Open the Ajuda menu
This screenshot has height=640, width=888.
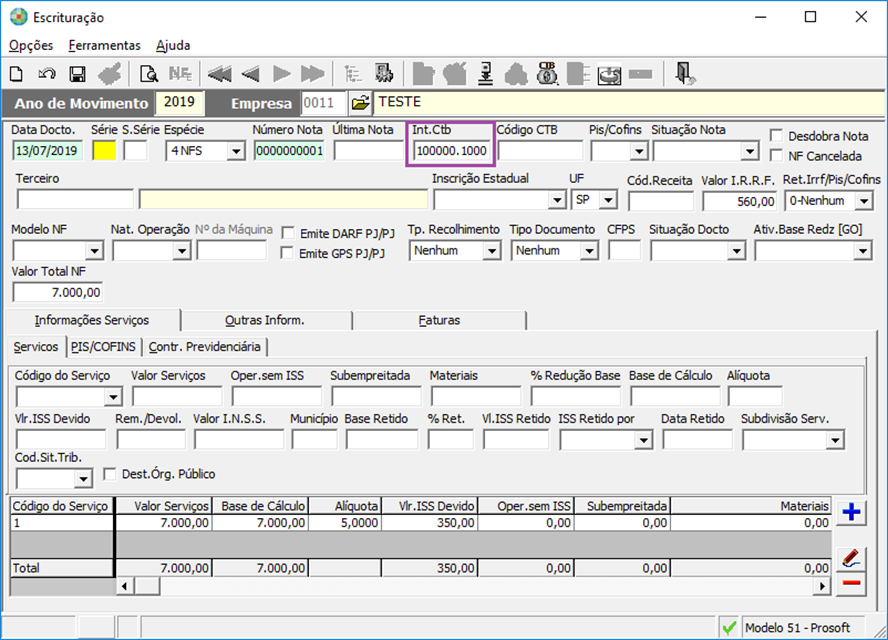click(x=173, y=45)
